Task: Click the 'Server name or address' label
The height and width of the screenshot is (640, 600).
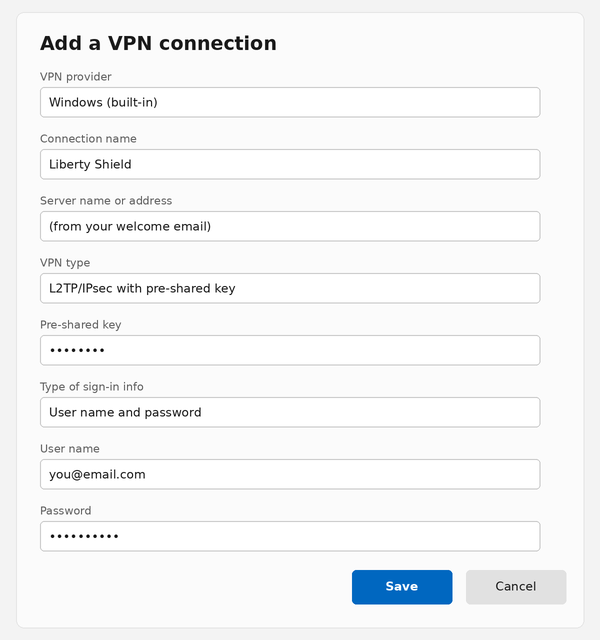Action: coord(106,201)
